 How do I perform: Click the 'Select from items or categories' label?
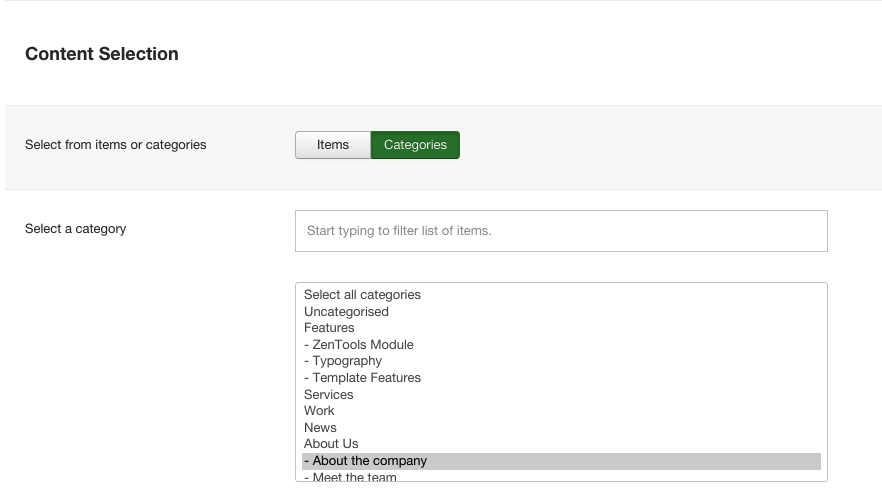(116, 145)
